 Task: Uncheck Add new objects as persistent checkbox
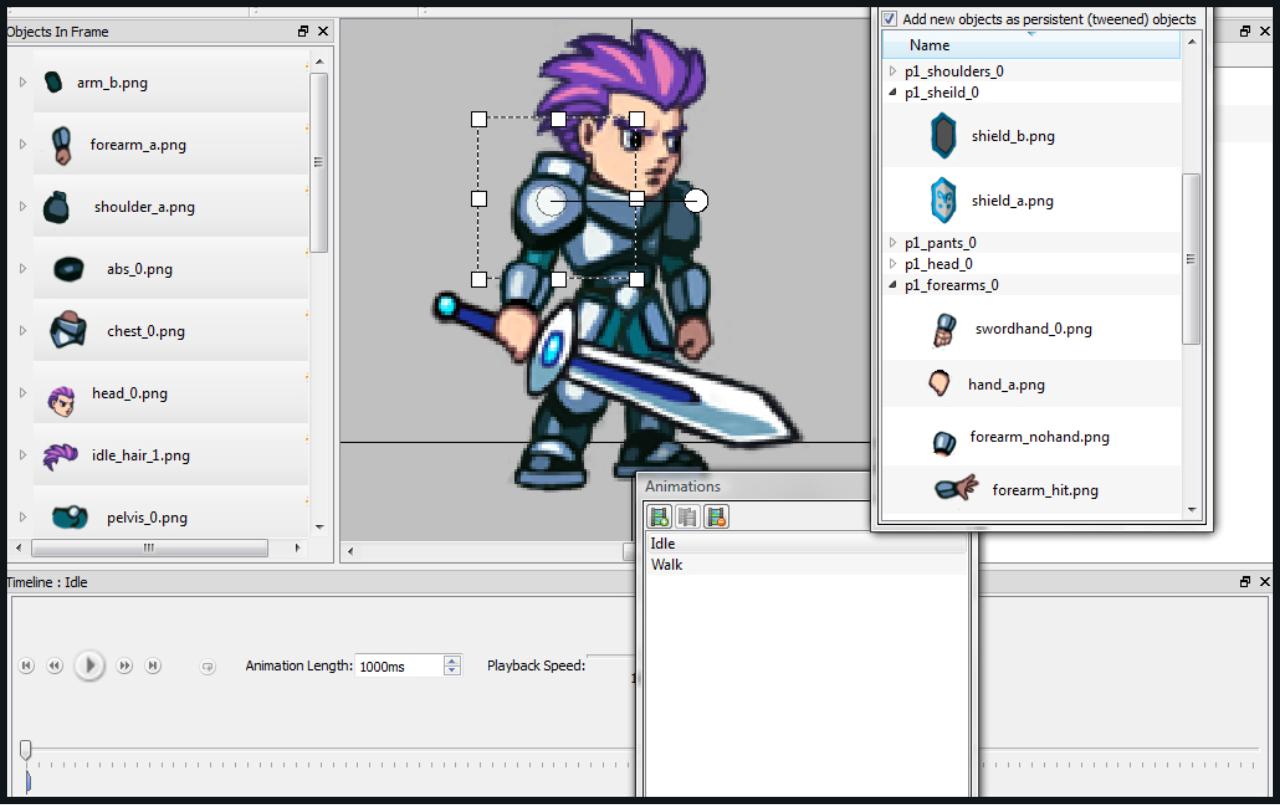pos(889,19)
